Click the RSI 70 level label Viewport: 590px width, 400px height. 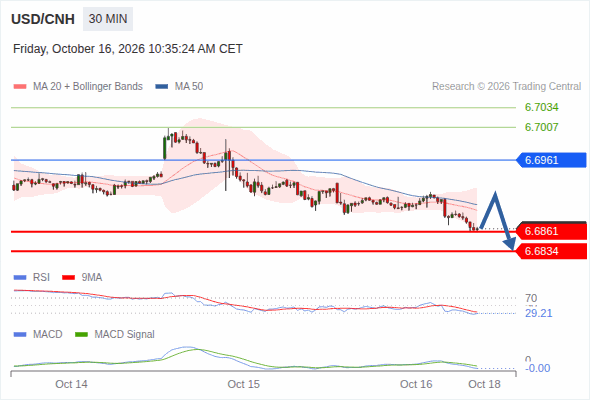click(x=531, y=298)
